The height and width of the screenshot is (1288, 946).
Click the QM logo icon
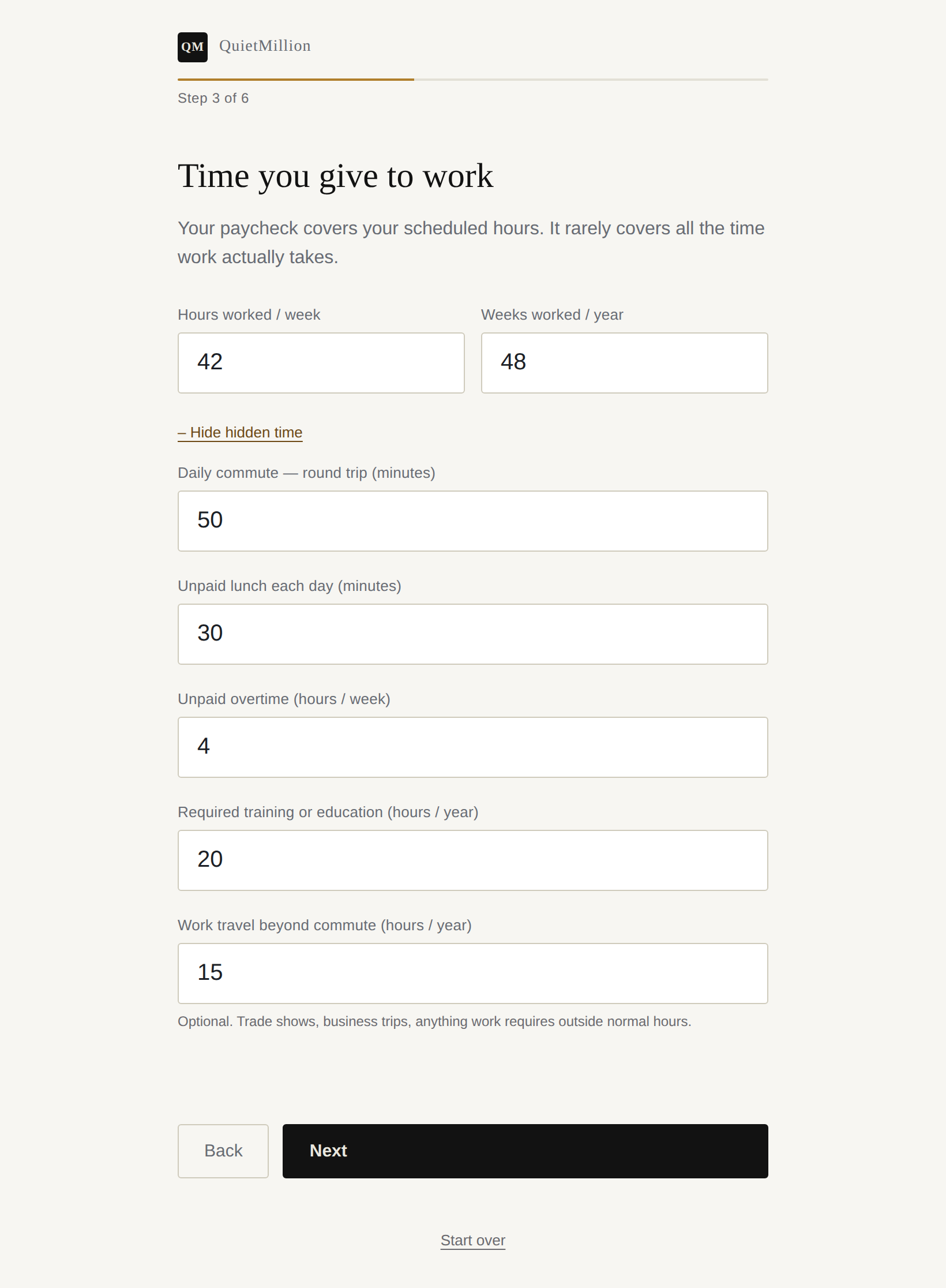tap(192, 47)
